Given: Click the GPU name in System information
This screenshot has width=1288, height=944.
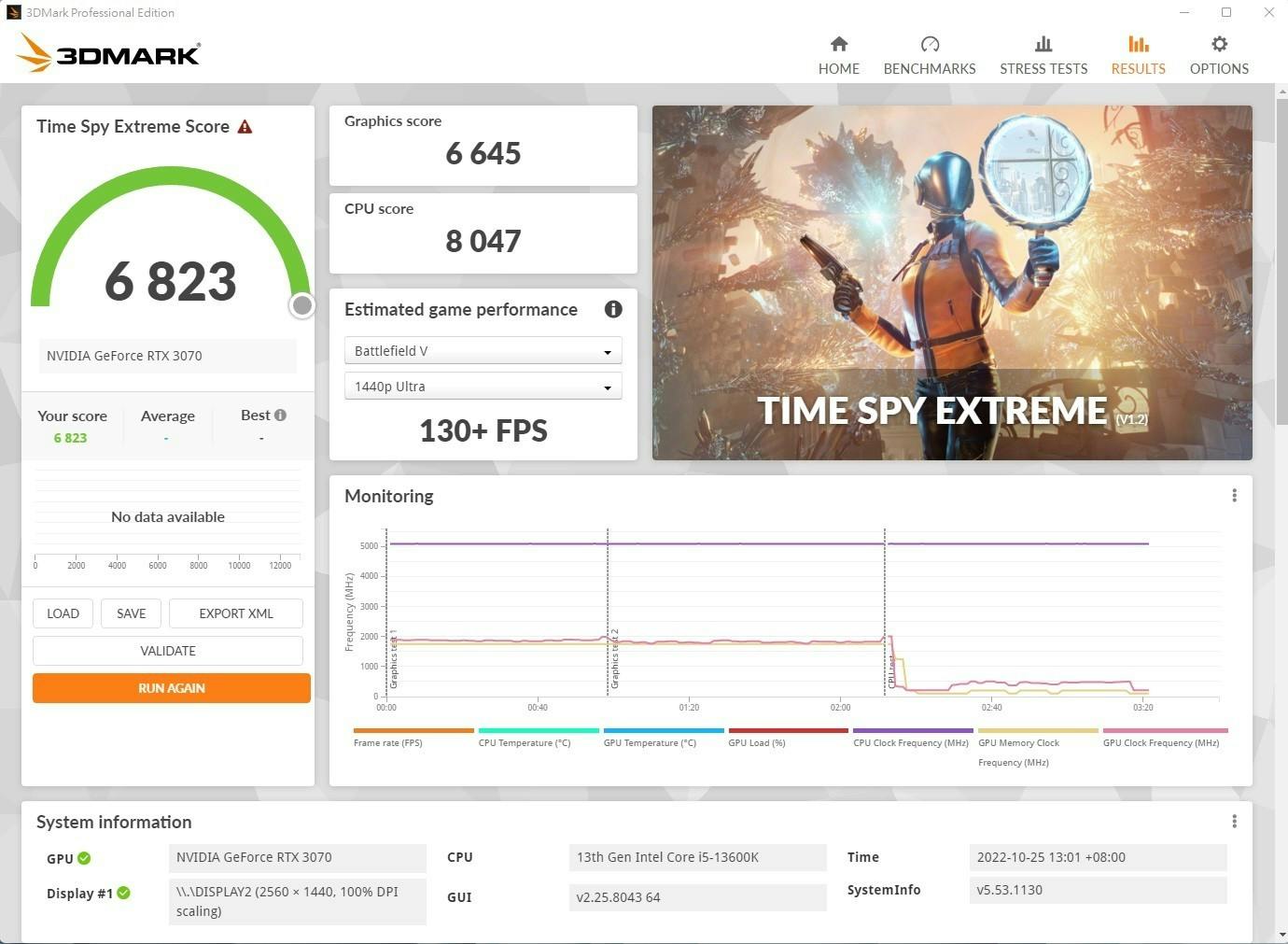Looking at the screenshot, I should tap(297, 857).
